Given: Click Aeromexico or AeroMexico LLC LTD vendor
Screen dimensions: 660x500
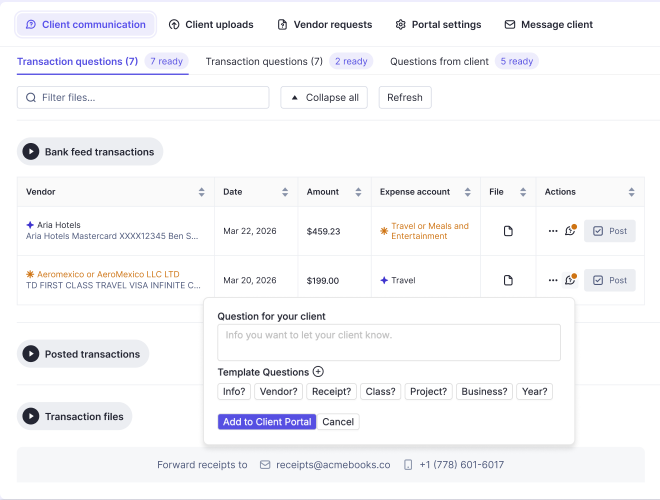Looking at the screenshot, I should tap(108, 274).
